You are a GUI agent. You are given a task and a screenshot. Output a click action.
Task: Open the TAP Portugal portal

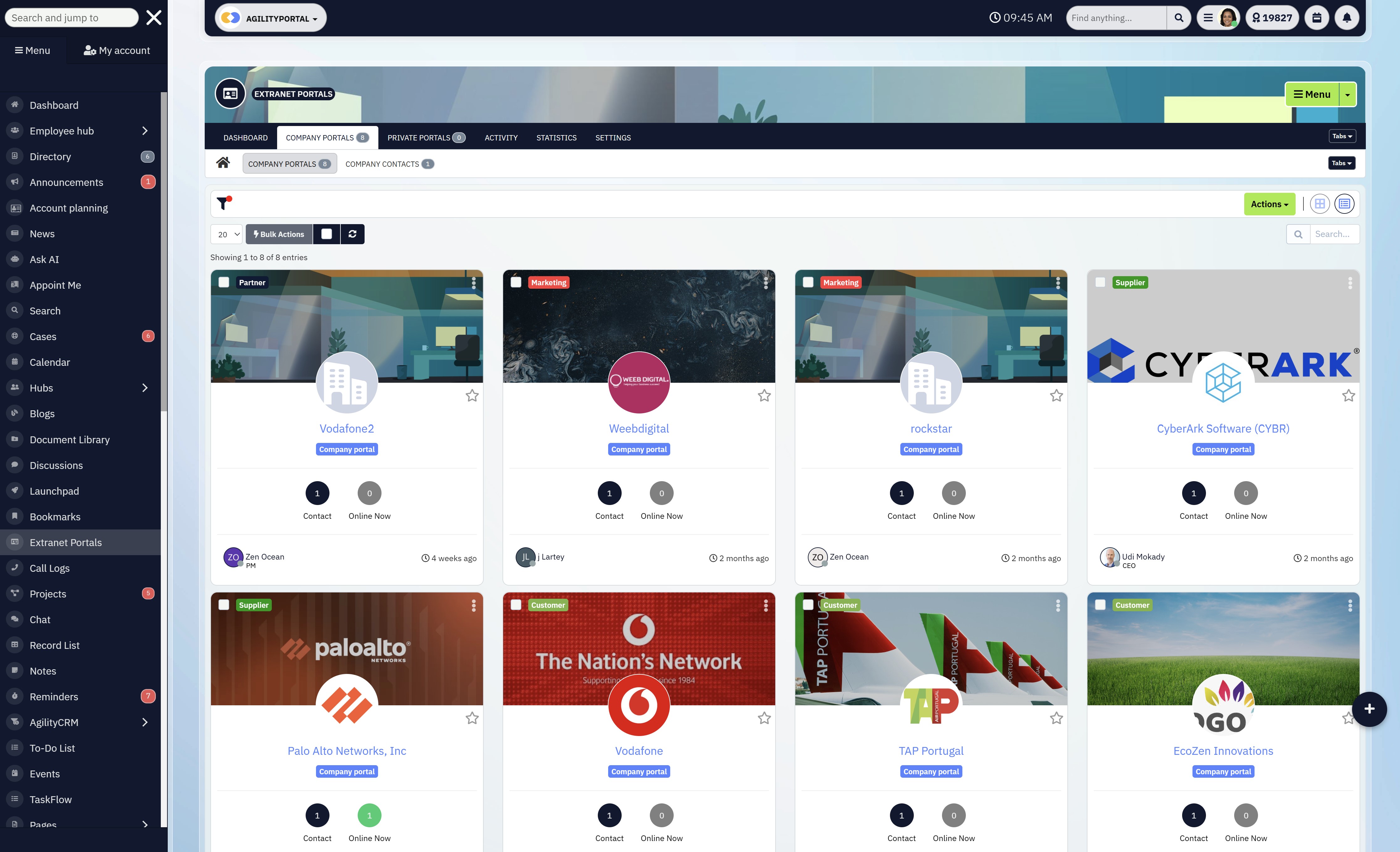pyautogui.click(x=931, y=750)
